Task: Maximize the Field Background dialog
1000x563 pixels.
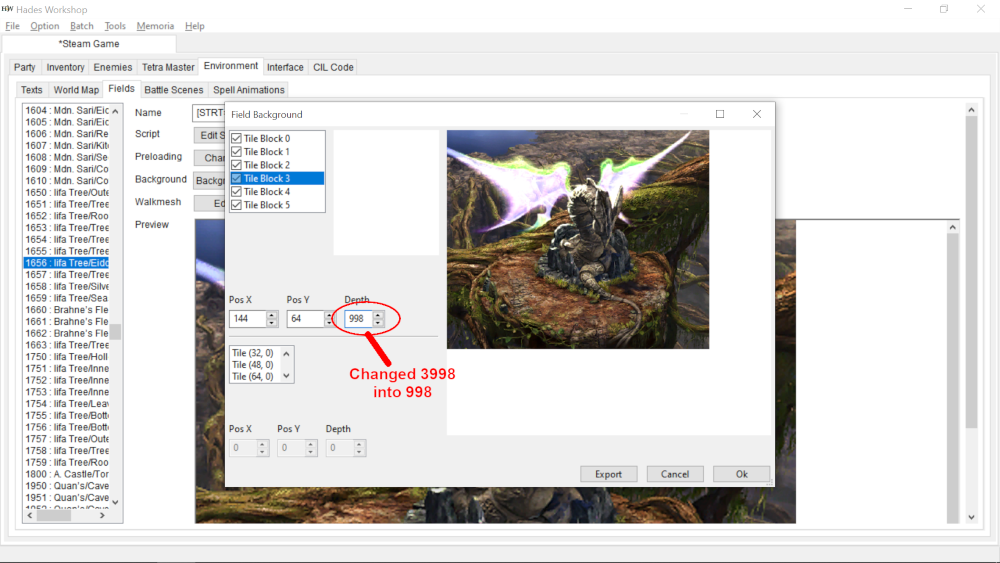Action: coord(720,114)
